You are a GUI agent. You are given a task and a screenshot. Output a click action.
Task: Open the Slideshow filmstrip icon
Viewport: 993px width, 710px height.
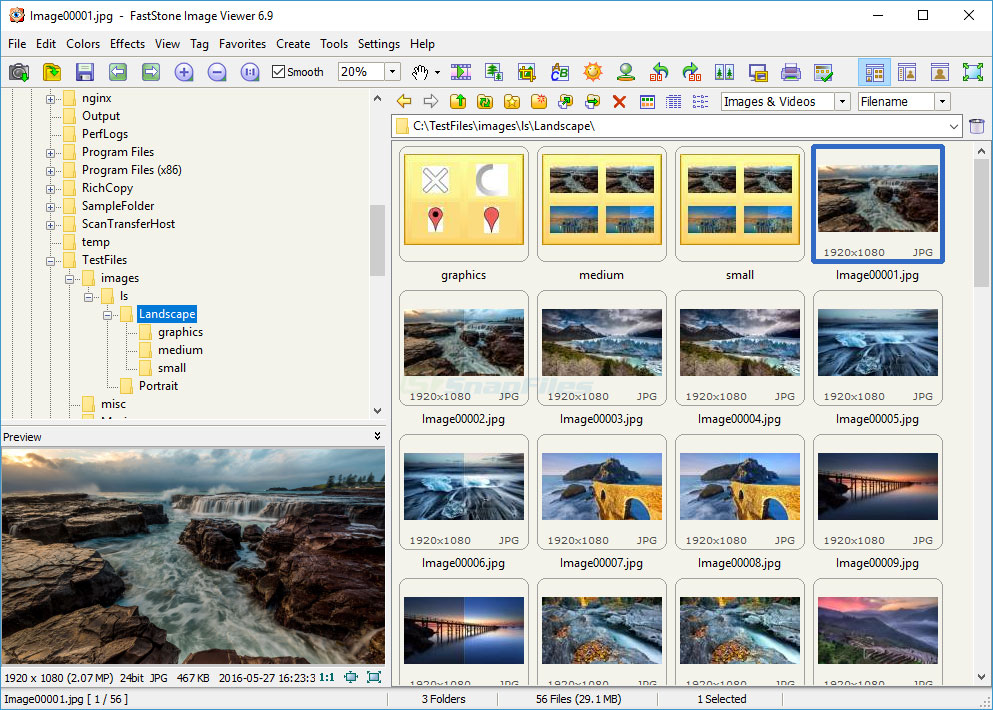click(x=461, y=72)
